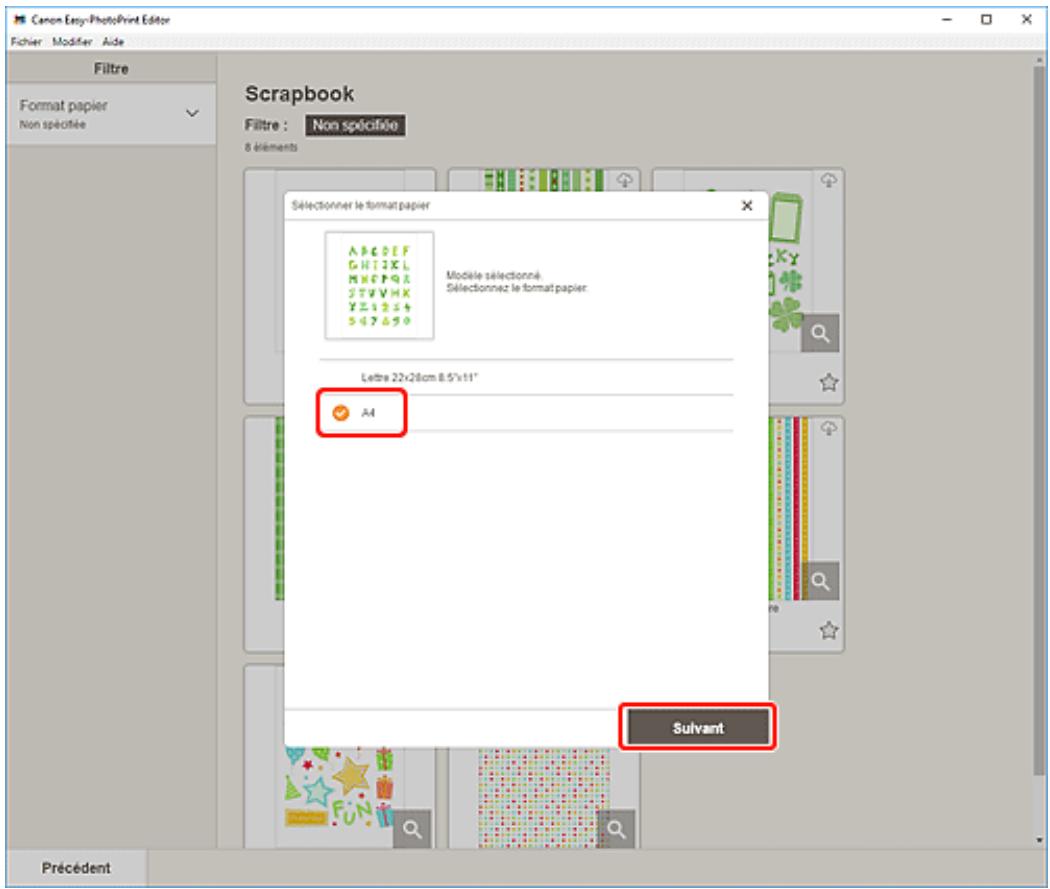The image size is (1050, 889).
Task: Minimize the application window
Action: 946,19
